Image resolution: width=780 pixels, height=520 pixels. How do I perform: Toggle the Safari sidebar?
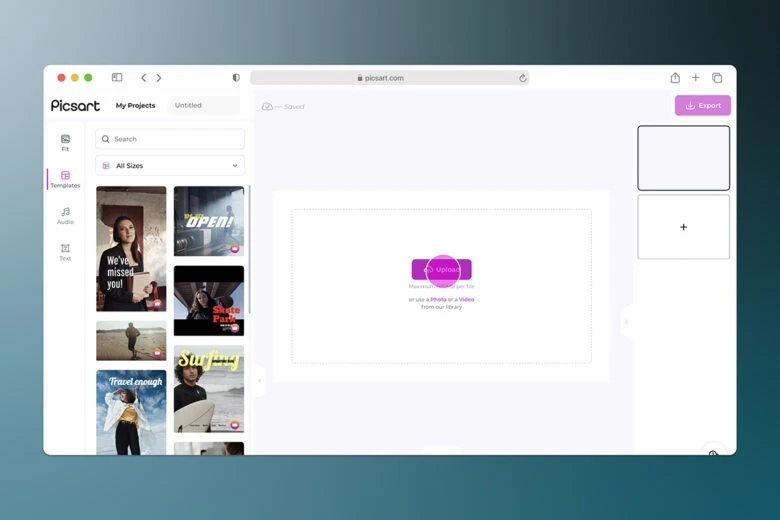coord(117,78)
